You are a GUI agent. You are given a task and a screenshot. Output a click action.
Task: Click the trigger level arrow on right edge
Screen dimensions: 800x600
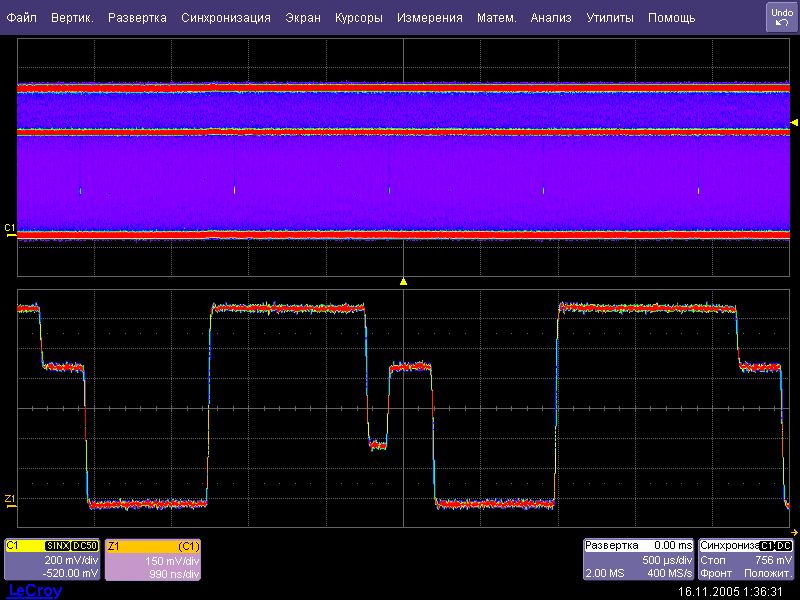(795, 122)
